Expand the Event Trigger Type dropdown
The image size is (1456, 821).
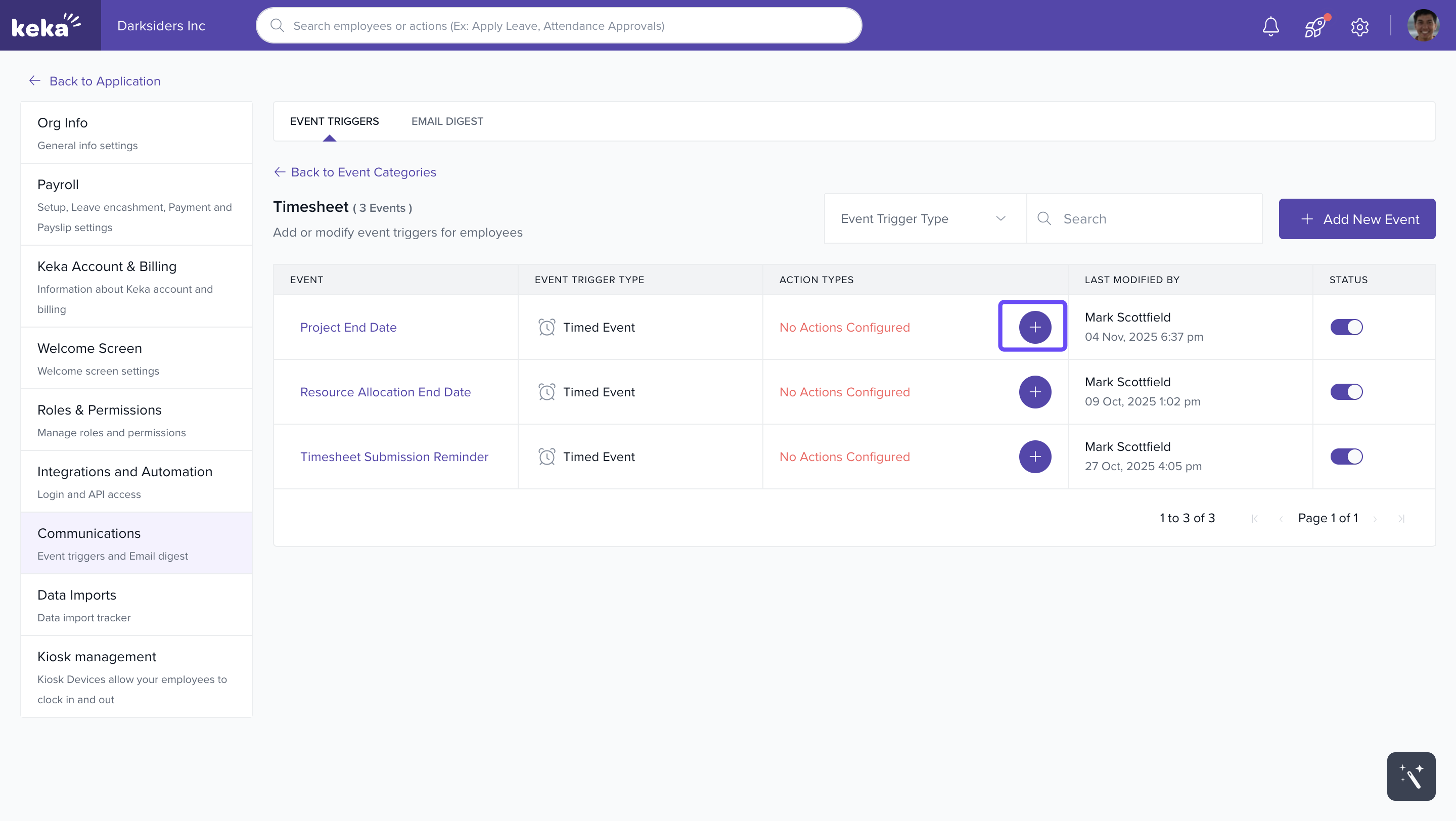pyautogui.click(x=925, y=219)
